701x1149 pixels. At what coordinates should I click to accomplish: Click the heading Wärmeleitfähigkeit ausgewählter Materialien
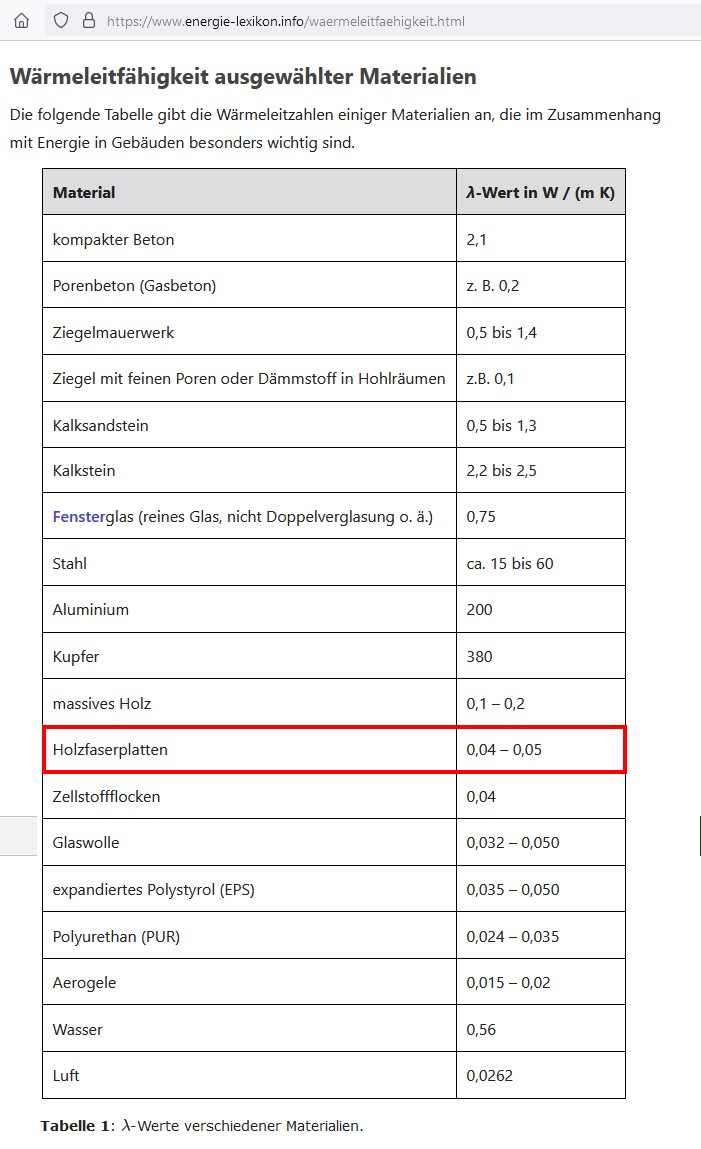[x=243, y=76]
